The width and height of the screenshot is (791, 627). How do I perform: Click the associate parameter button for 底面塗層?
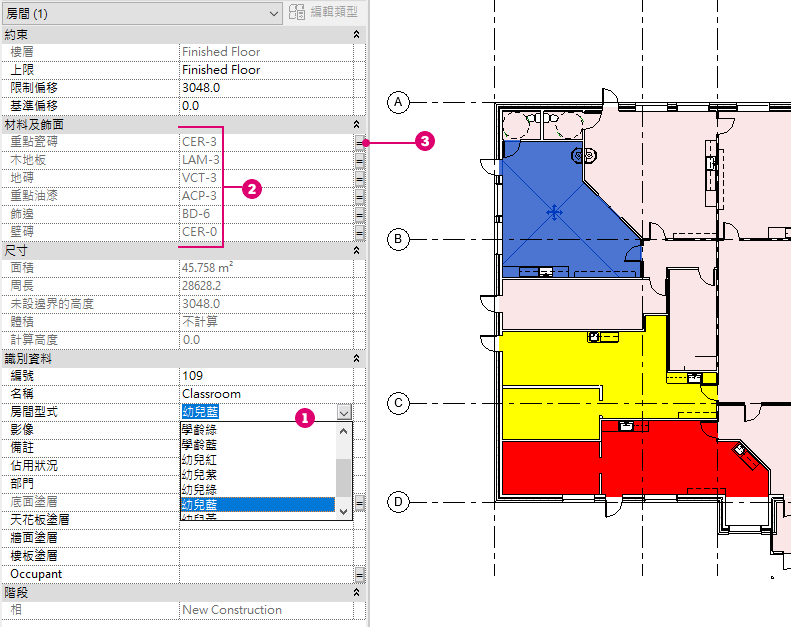[x=359, y=502]
